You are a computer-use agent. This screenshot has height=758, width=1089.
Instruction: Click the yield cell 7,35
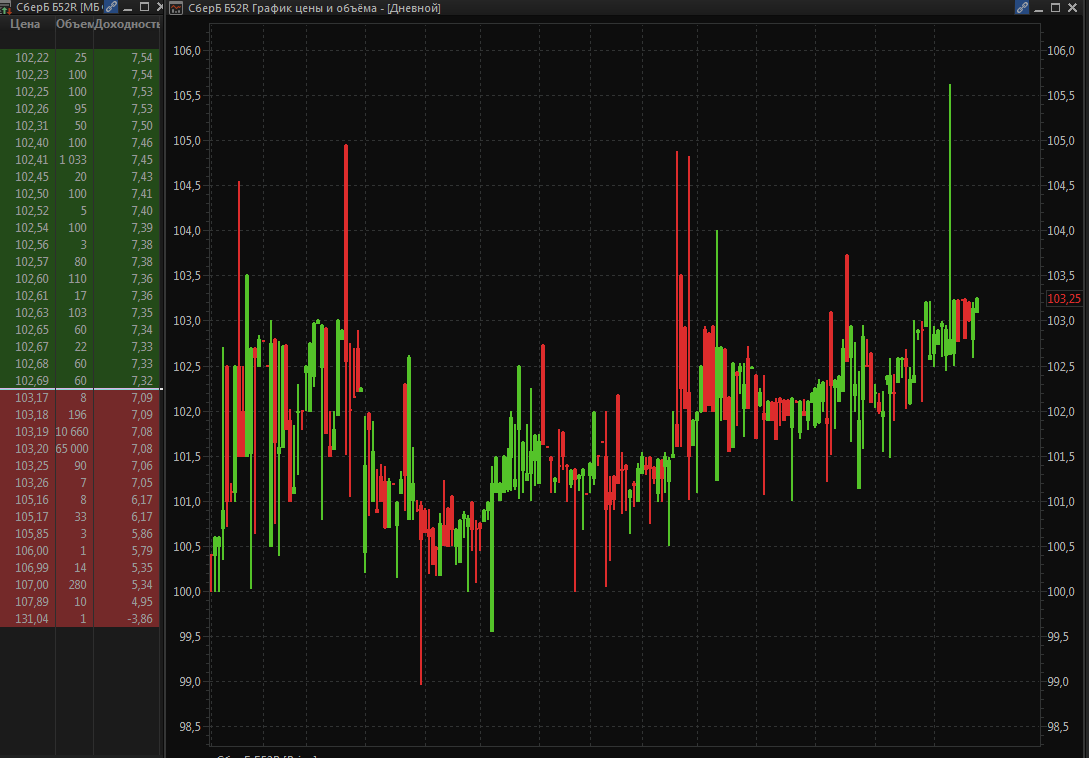142,313
